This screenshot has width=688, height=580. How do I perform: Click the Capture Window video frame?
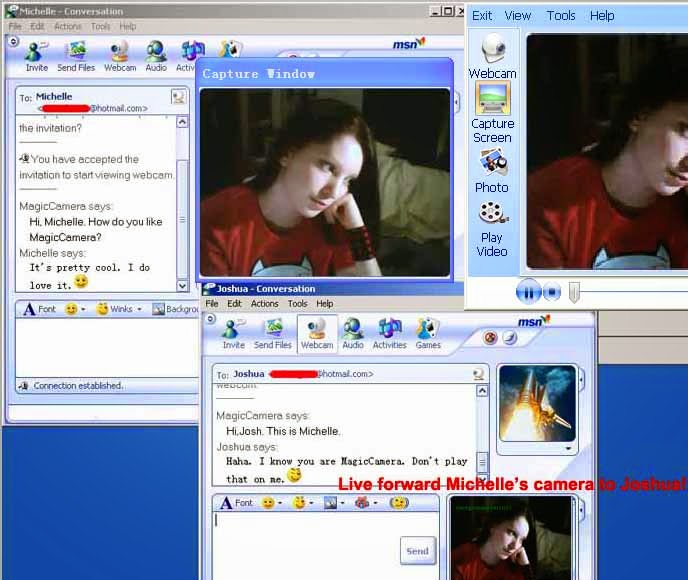[x=325, y=182]
